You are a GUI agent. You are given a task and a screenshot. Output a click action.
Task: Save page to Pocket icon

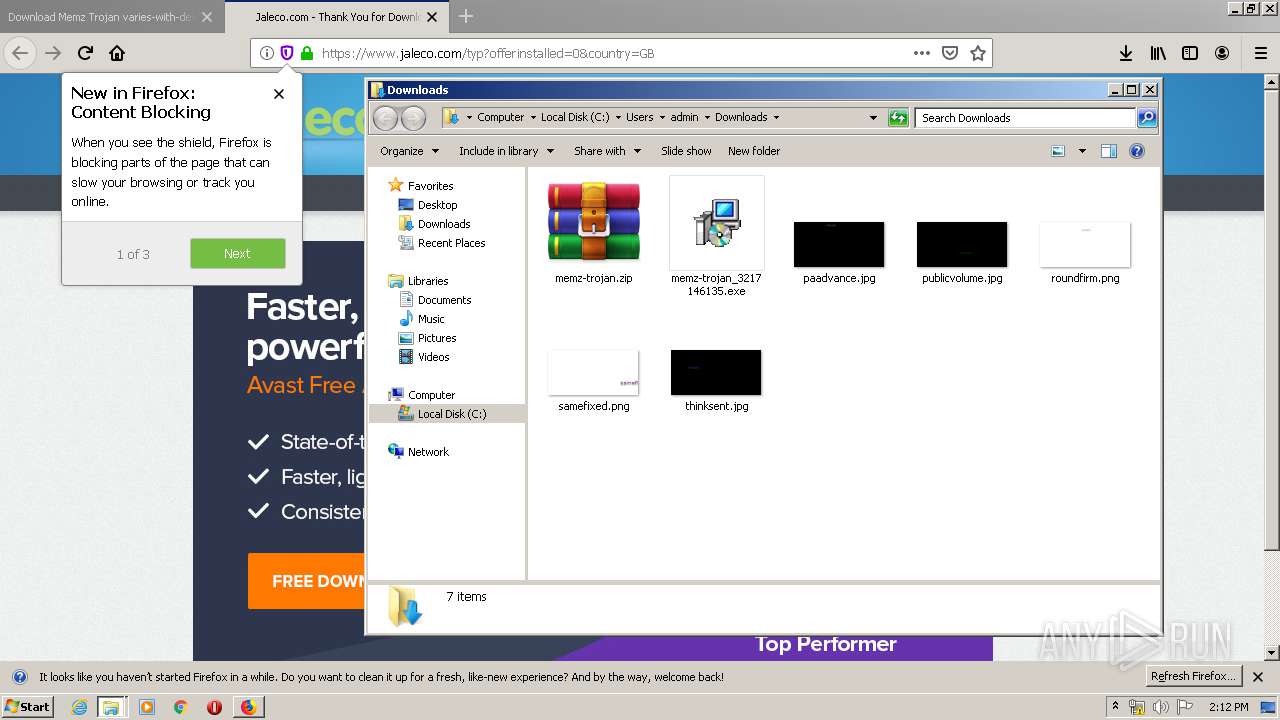950,53
